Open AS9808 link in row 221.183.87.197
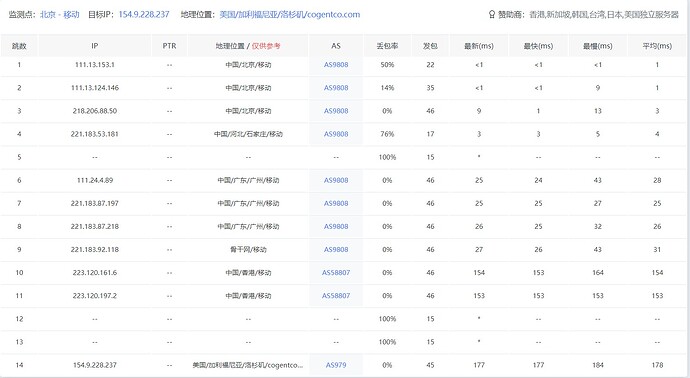The height and width of the screenshot is (378, 690). [x=336, y=203]
